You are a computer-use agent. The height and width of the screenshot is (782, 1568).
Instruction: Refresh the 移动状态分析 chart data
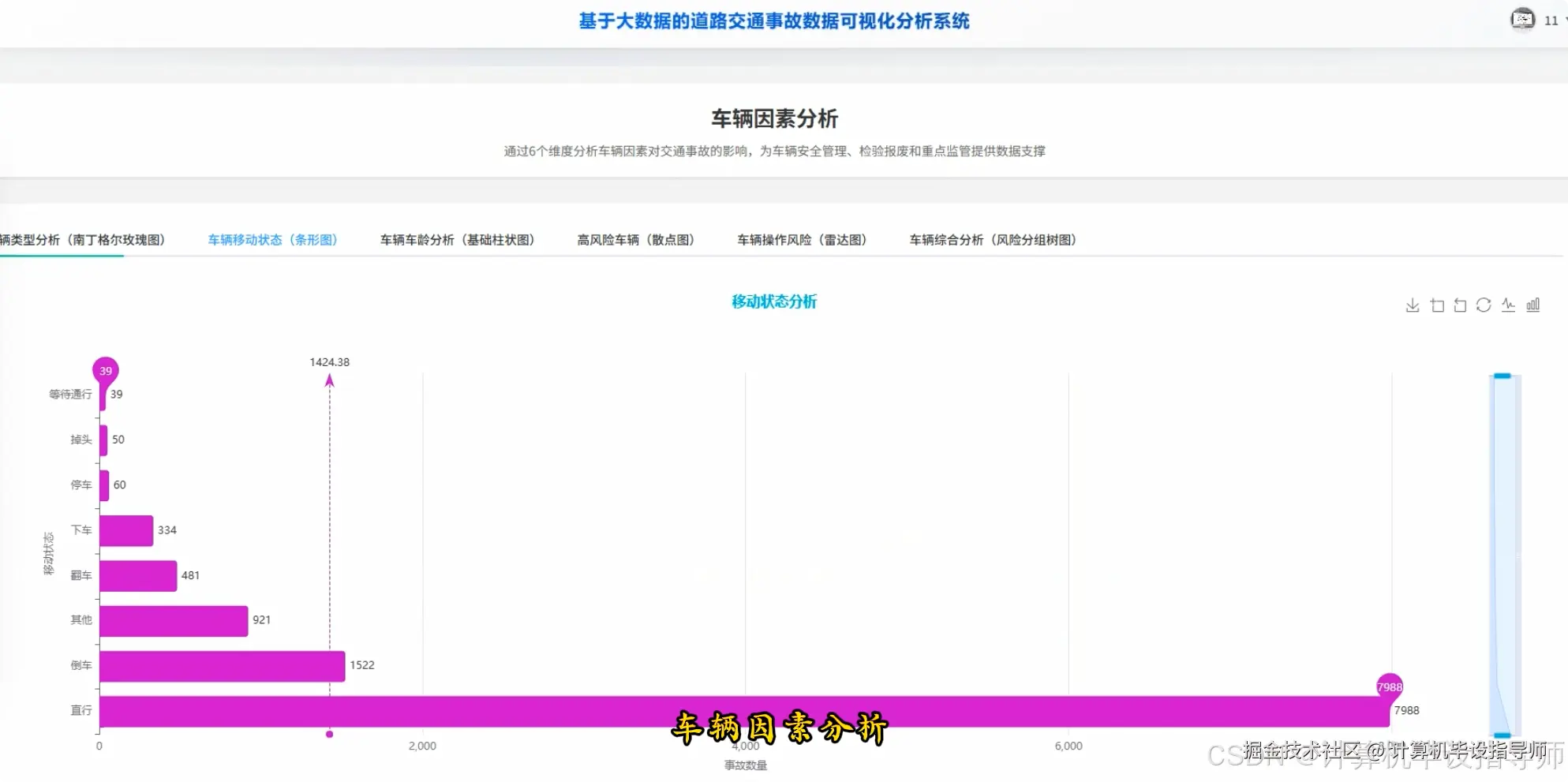click(x=1484, y=305)
